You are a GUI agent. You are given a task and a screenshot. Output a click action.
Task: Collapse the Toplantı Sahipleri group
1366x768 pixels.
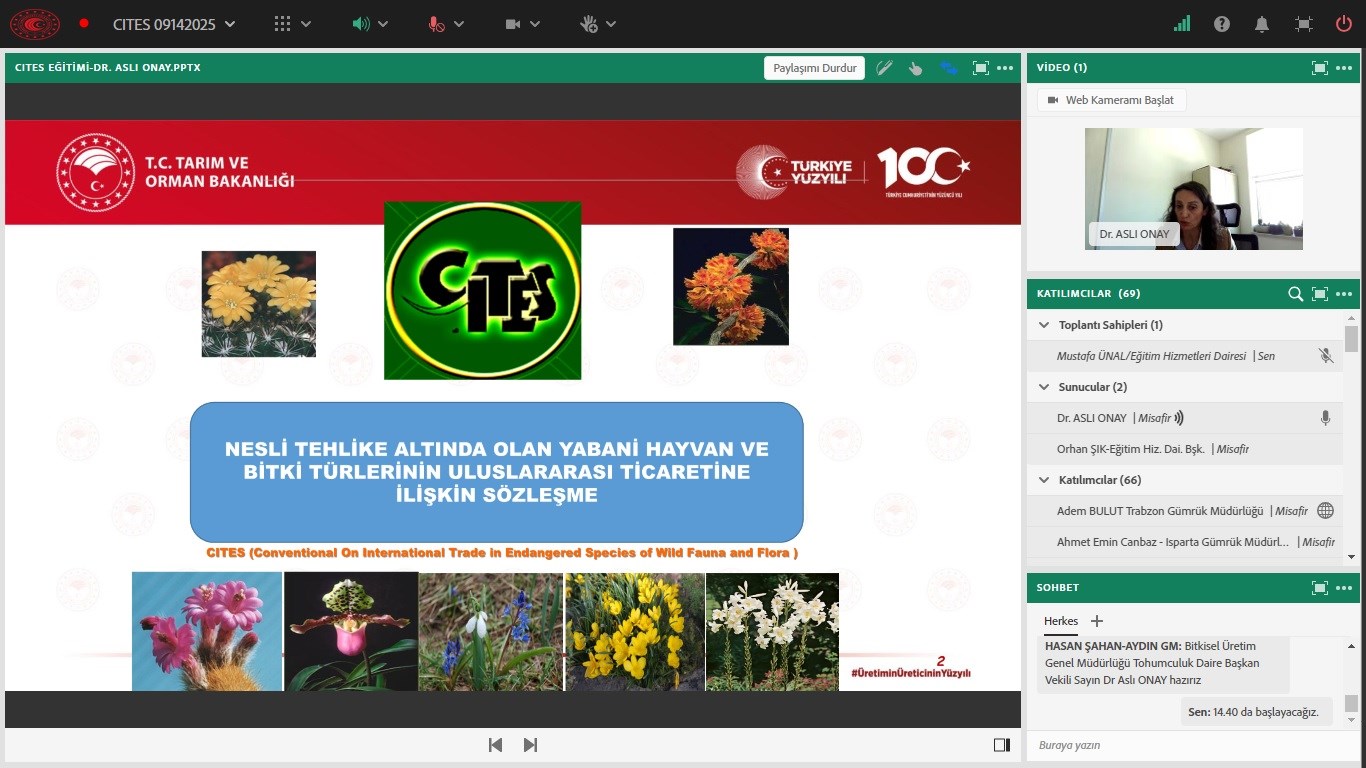pyautogui.click(x=1044, y=325)
